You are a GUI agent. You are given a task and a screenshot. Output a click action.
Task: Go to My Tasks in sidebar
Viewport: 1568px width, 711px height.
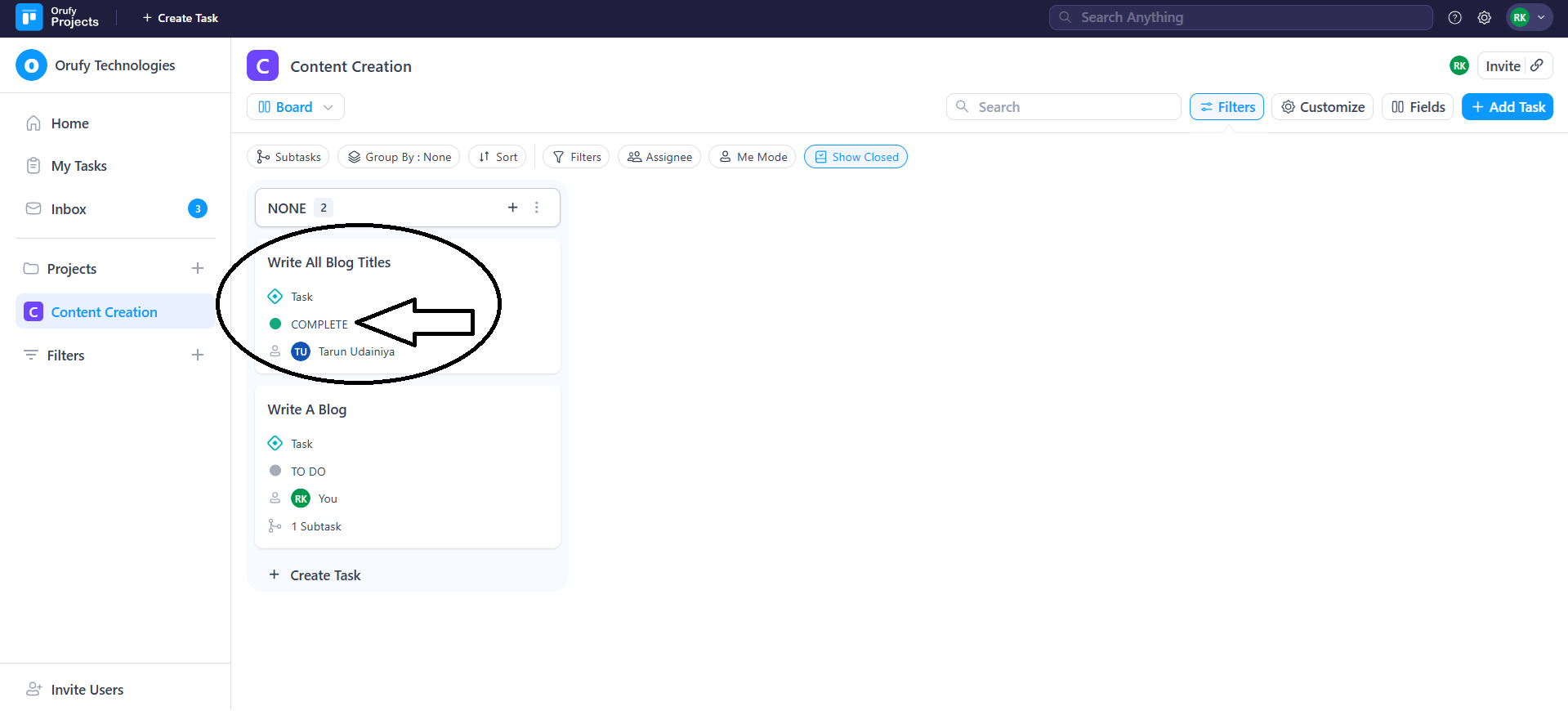pos(78,166)
